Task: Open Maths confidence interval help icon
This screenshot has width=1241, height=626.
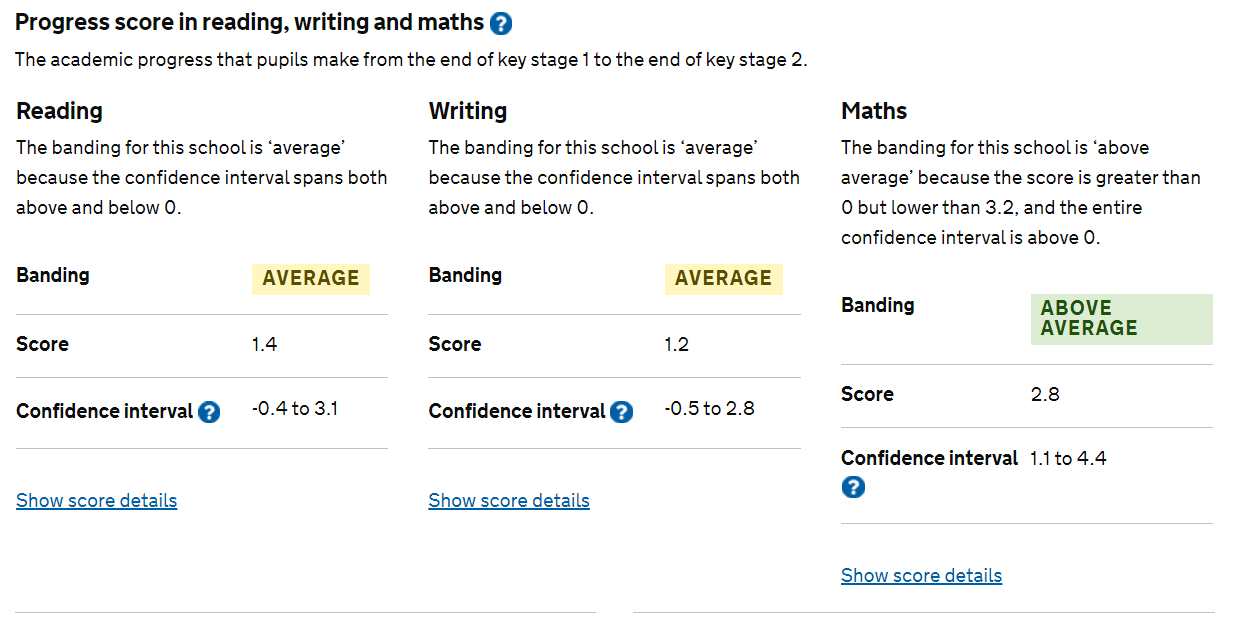Action: [x=853, y=487]
